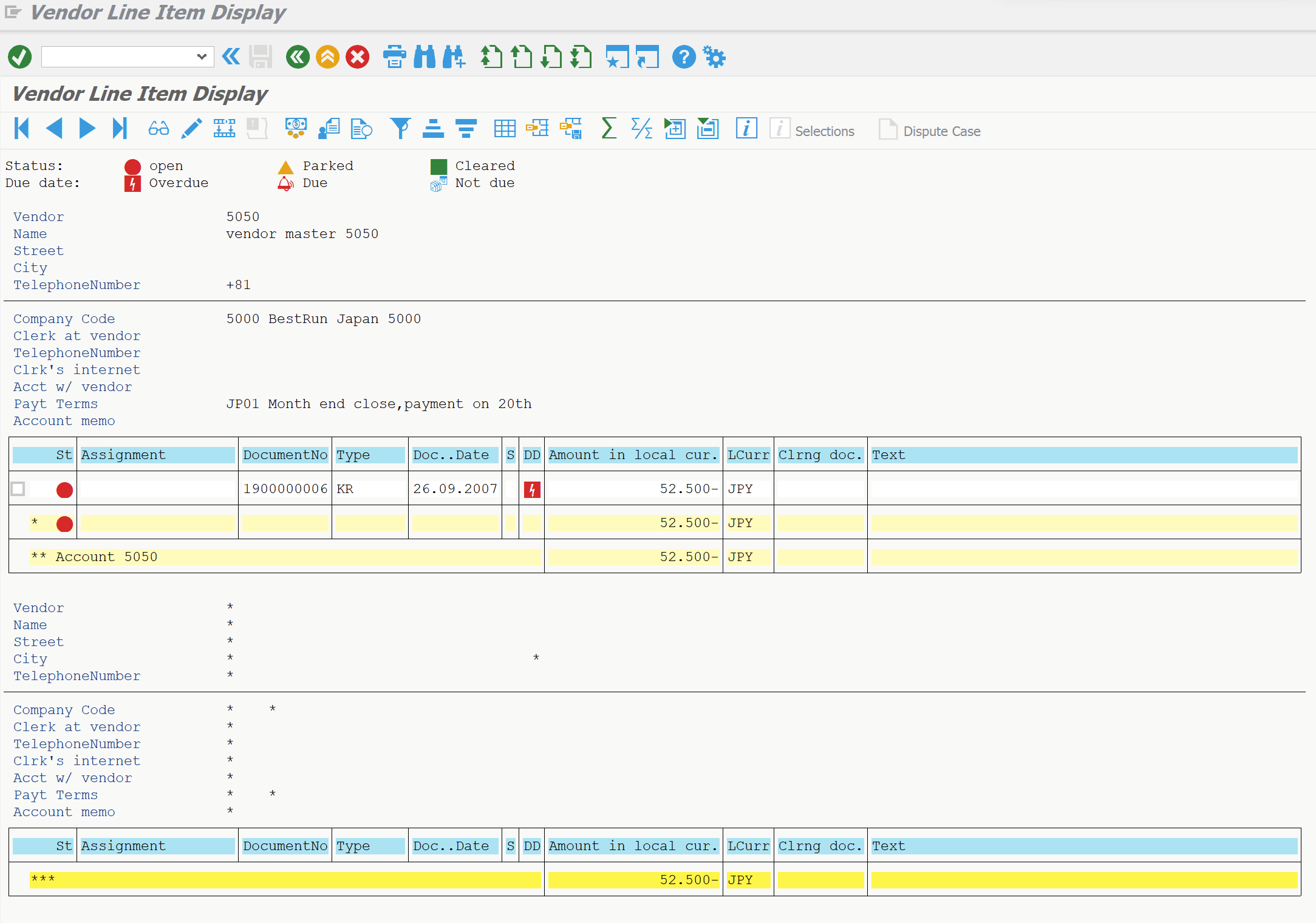Confirm with the green Enter checkmark
This screenshot has height=923, width=1316.
(19, 56)
